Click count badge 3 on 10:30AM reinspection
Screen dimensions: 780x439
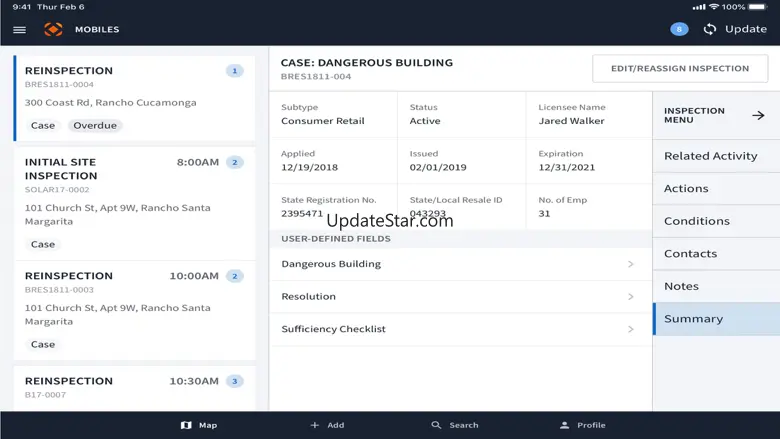[235, 381]
